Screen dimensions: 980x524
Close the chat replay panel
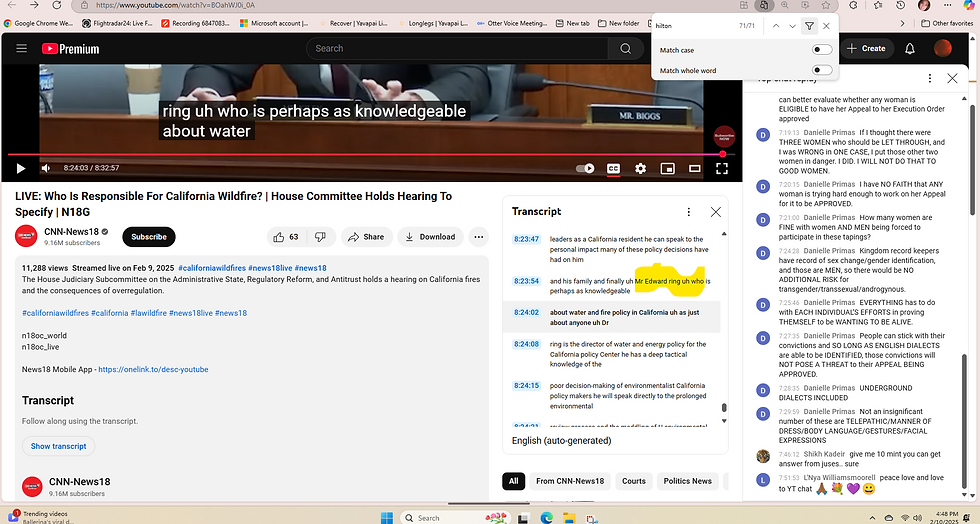(x=952, y=78)
